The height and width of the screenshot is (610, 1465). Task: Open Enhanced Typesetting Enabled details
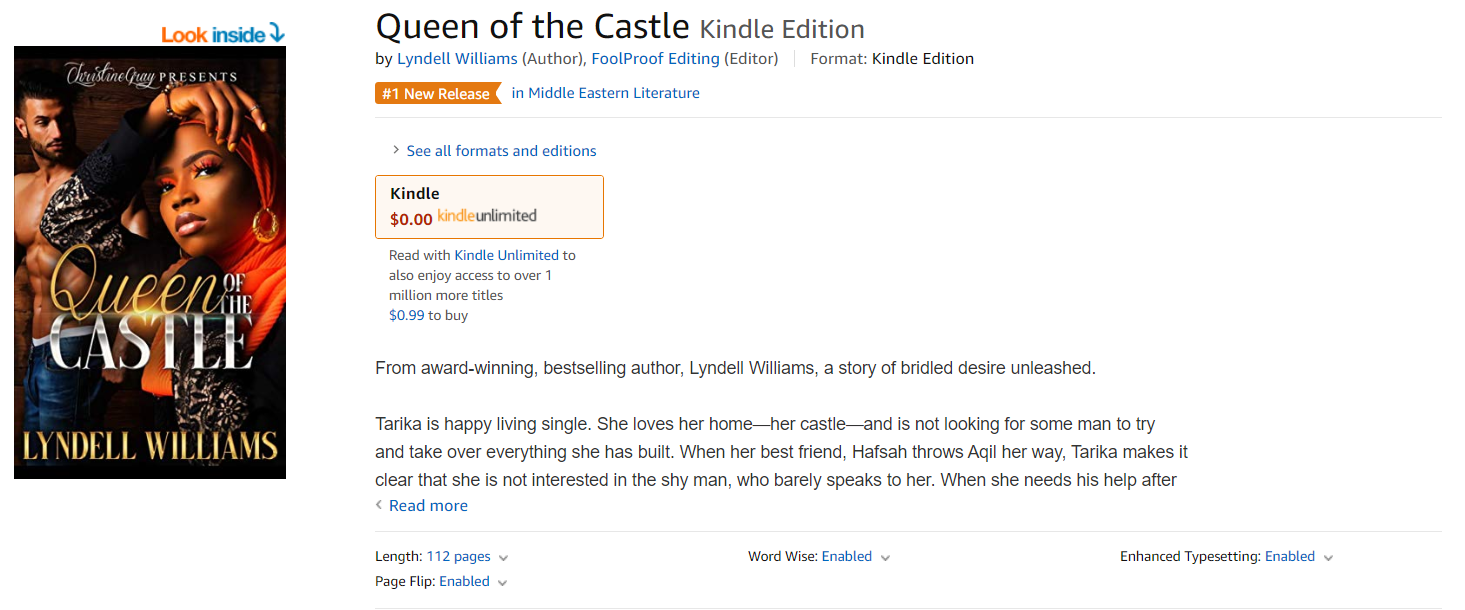pyautogui.click(x=1289, y=557)
